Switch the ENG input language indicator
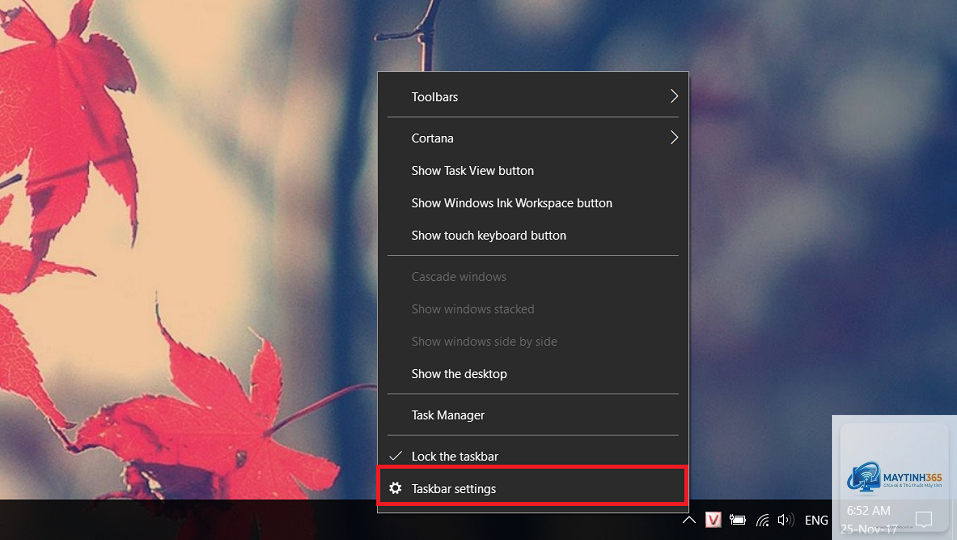The width and height of the screenshot is (957, 540). (x=816, y=520)
